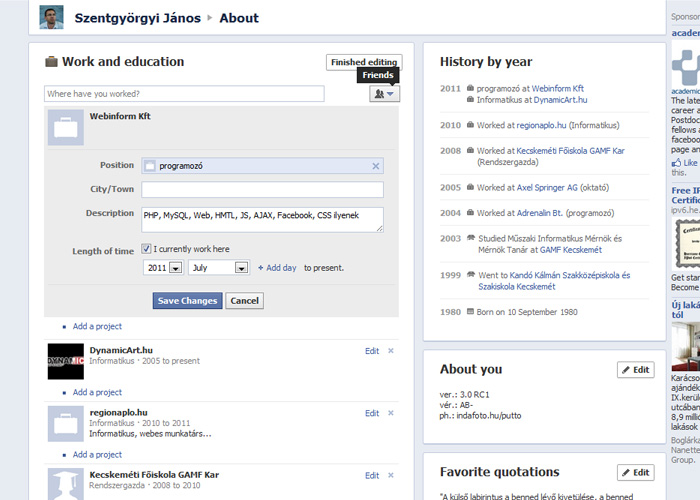Click the 2003 graduation cap icon in History

471,238
